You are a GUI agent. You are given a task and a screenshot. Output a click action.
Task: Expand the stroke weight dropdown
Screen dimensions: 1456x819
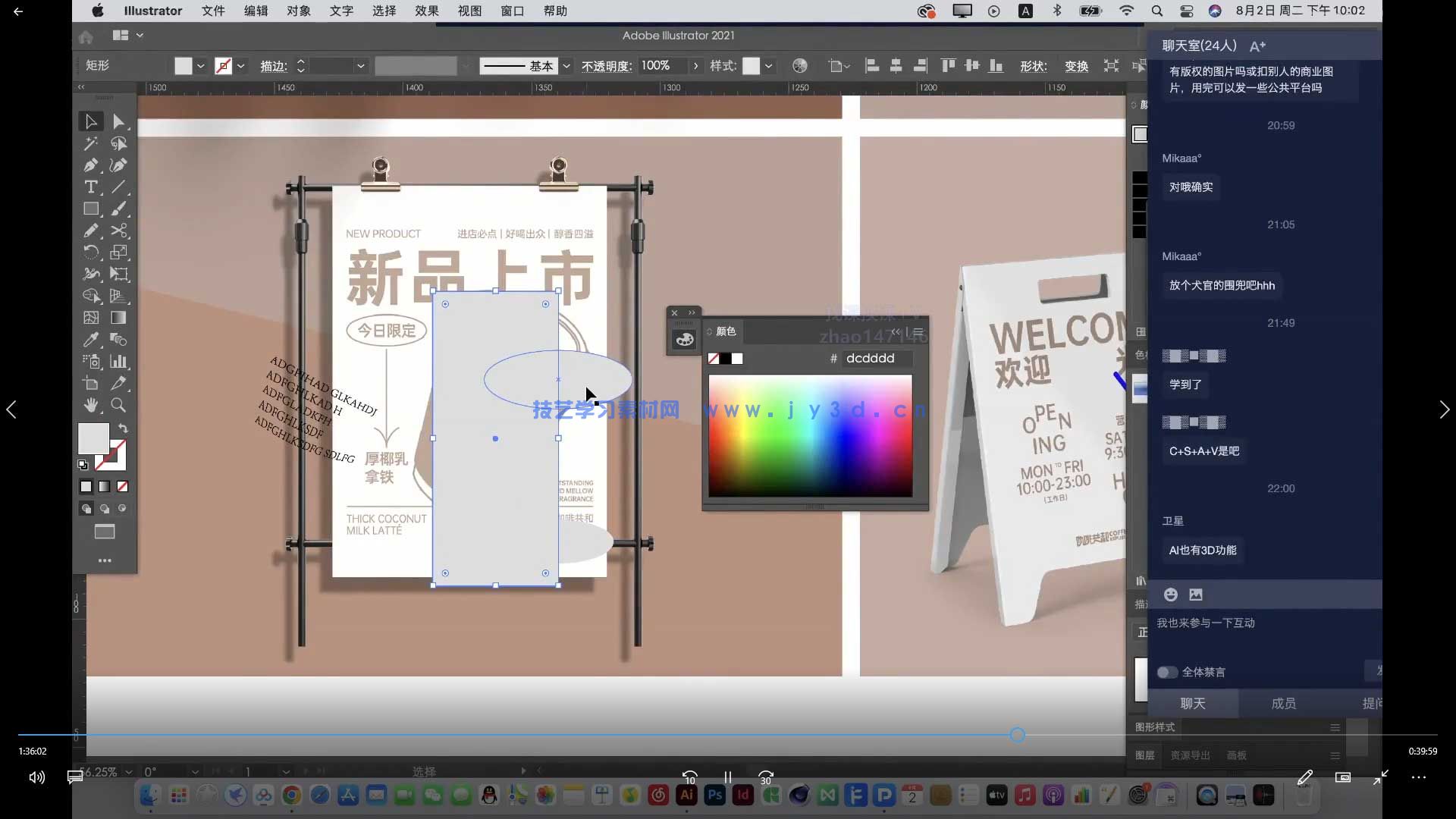(360, 66)
